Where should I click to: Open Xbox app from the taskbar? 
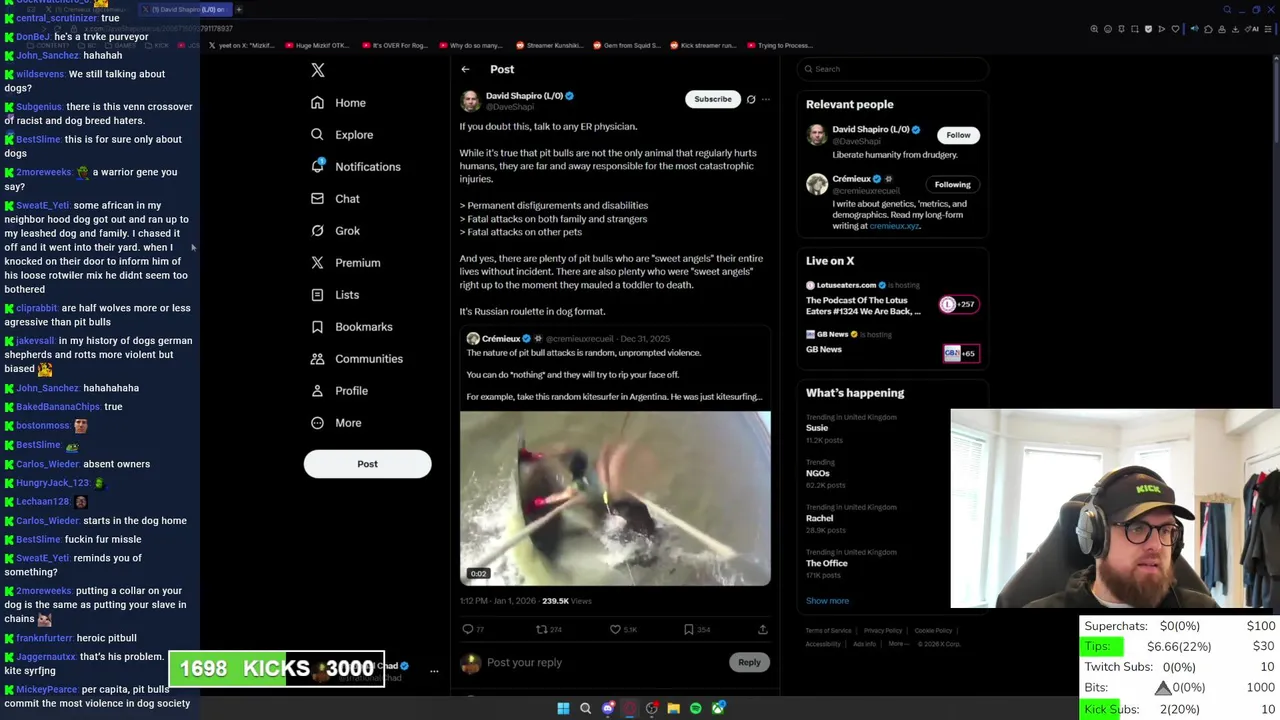pyautogui.click(x=717, y=709)
